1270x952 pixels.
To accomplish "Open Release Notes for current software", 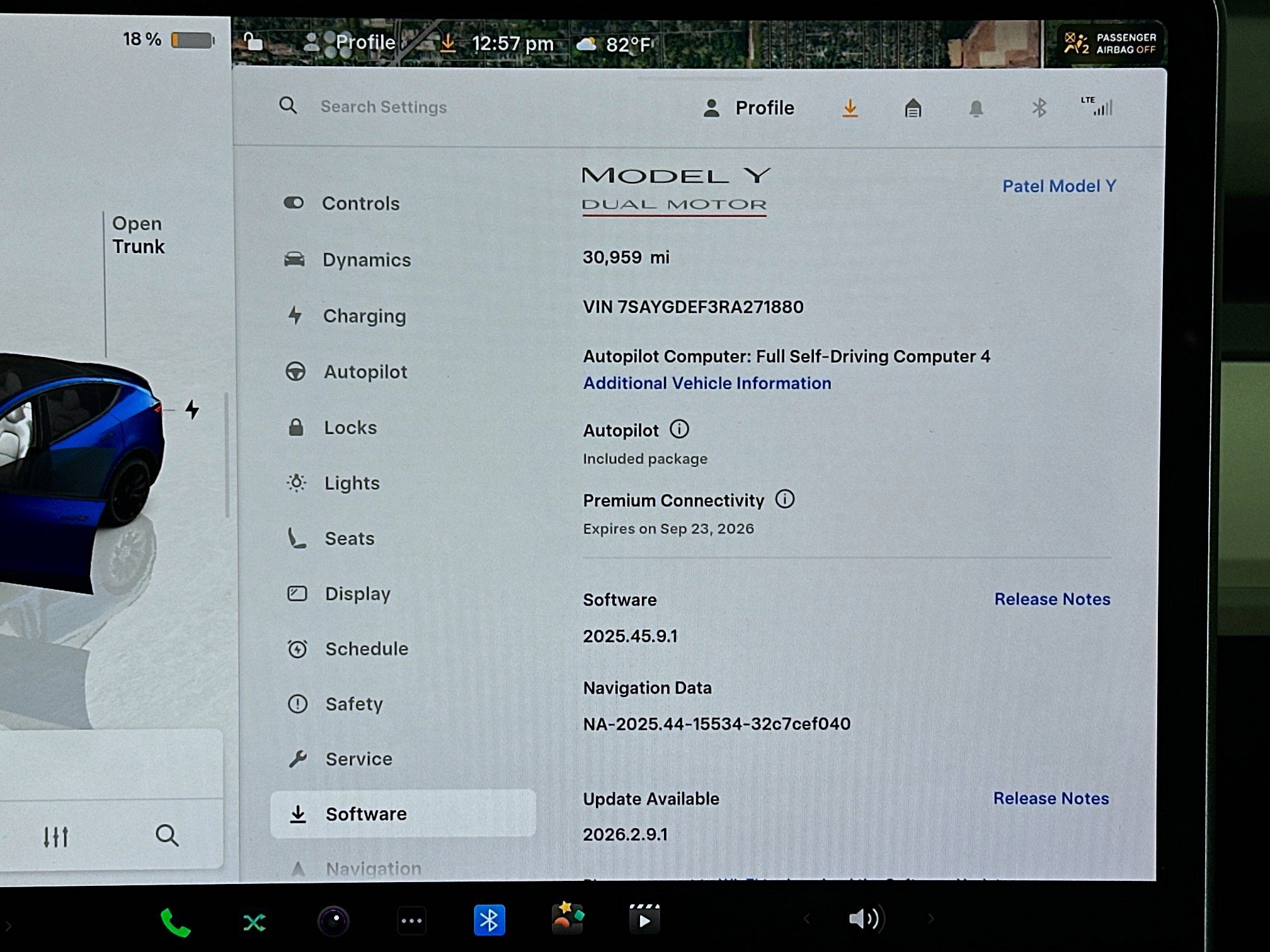I will (1052, 599).
